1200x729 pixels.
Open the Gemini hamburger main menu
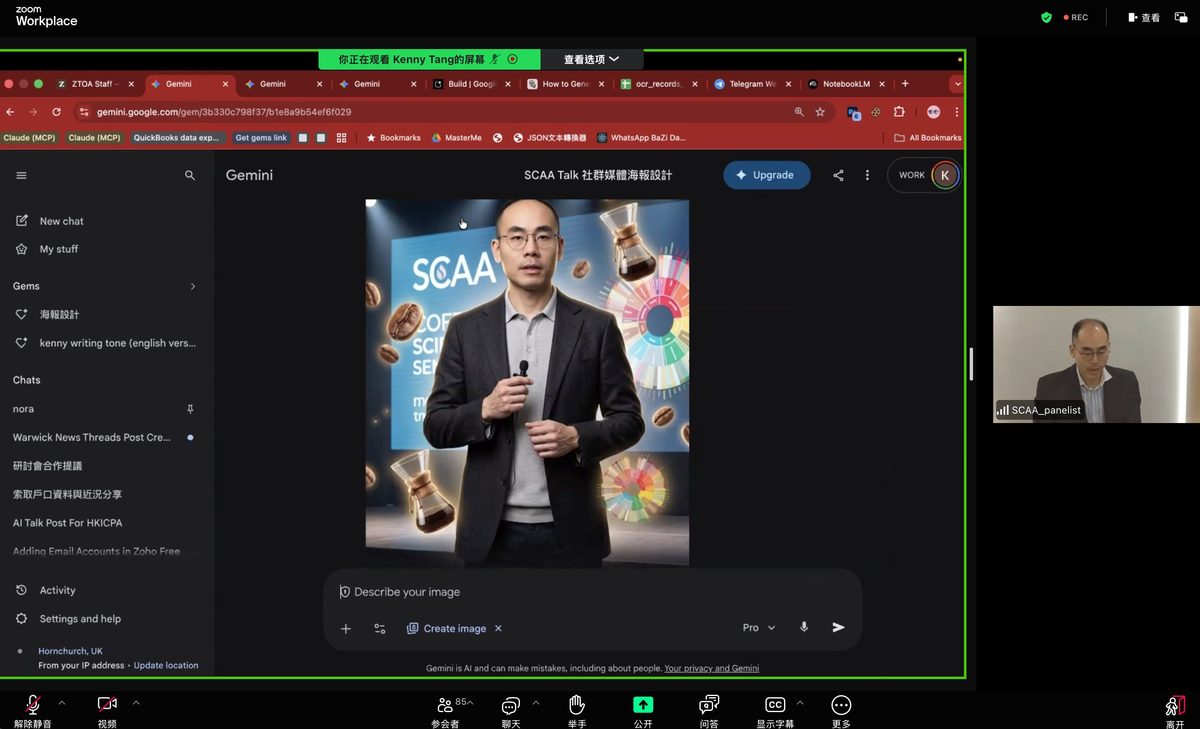tap(21, 175)
